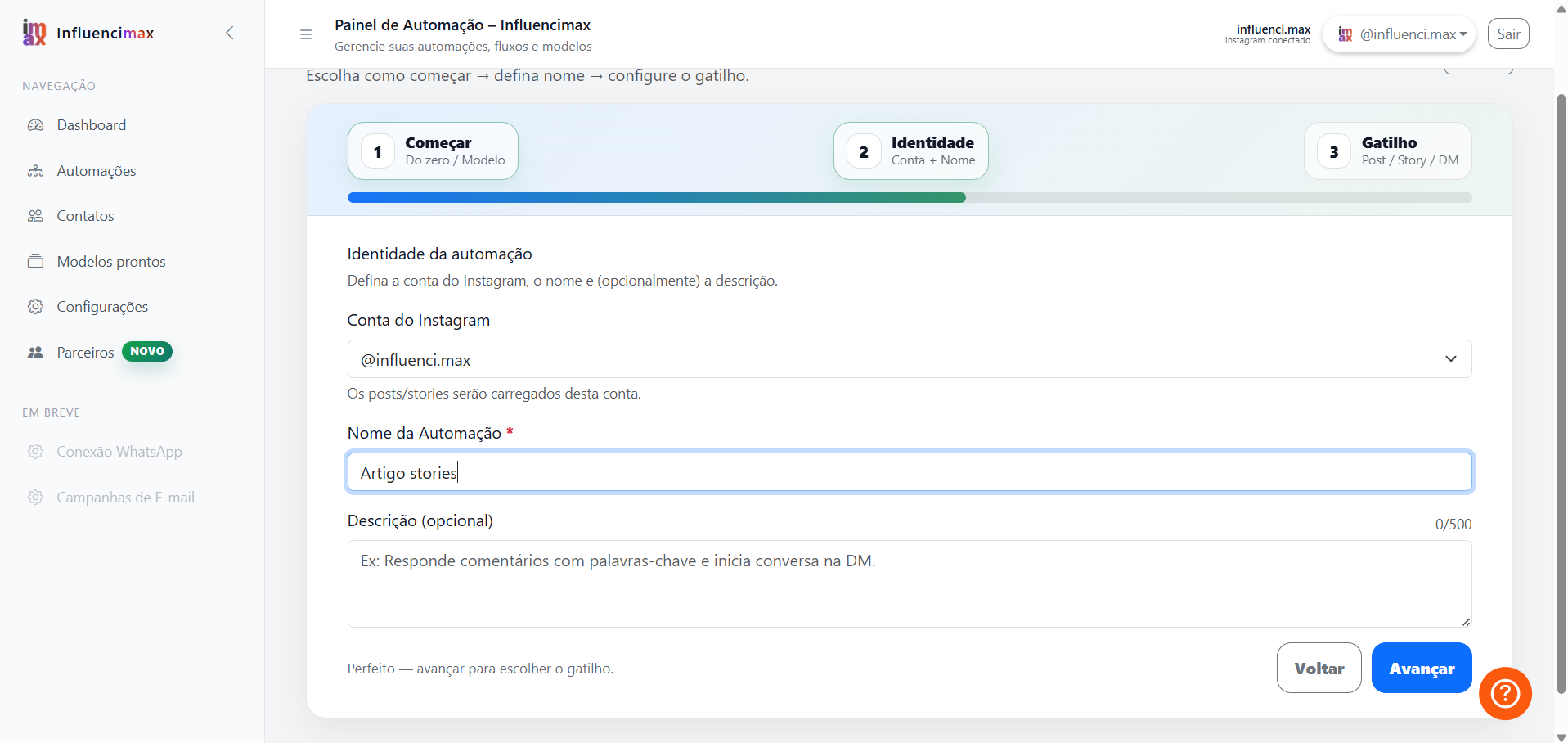Viewport: 1568px width, 743px height.
Task: Open the @influenci.max account dropdown in header
Action: coord(1399,34)
